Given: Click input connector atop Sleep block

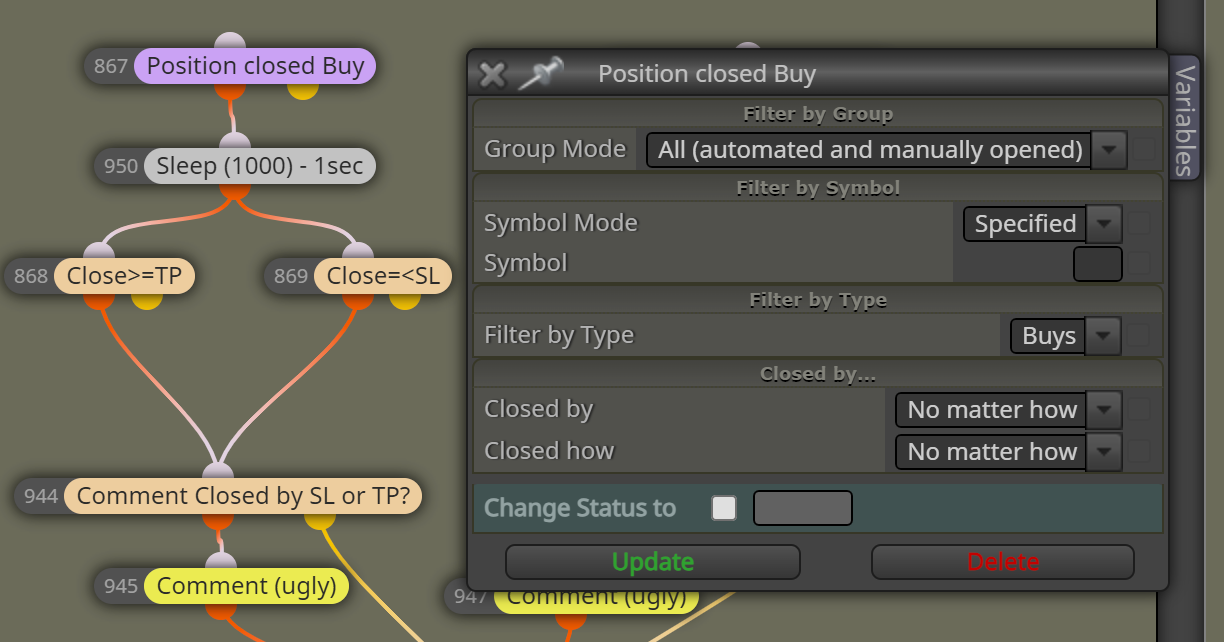Looking at the screenshot, I should 234,142.
